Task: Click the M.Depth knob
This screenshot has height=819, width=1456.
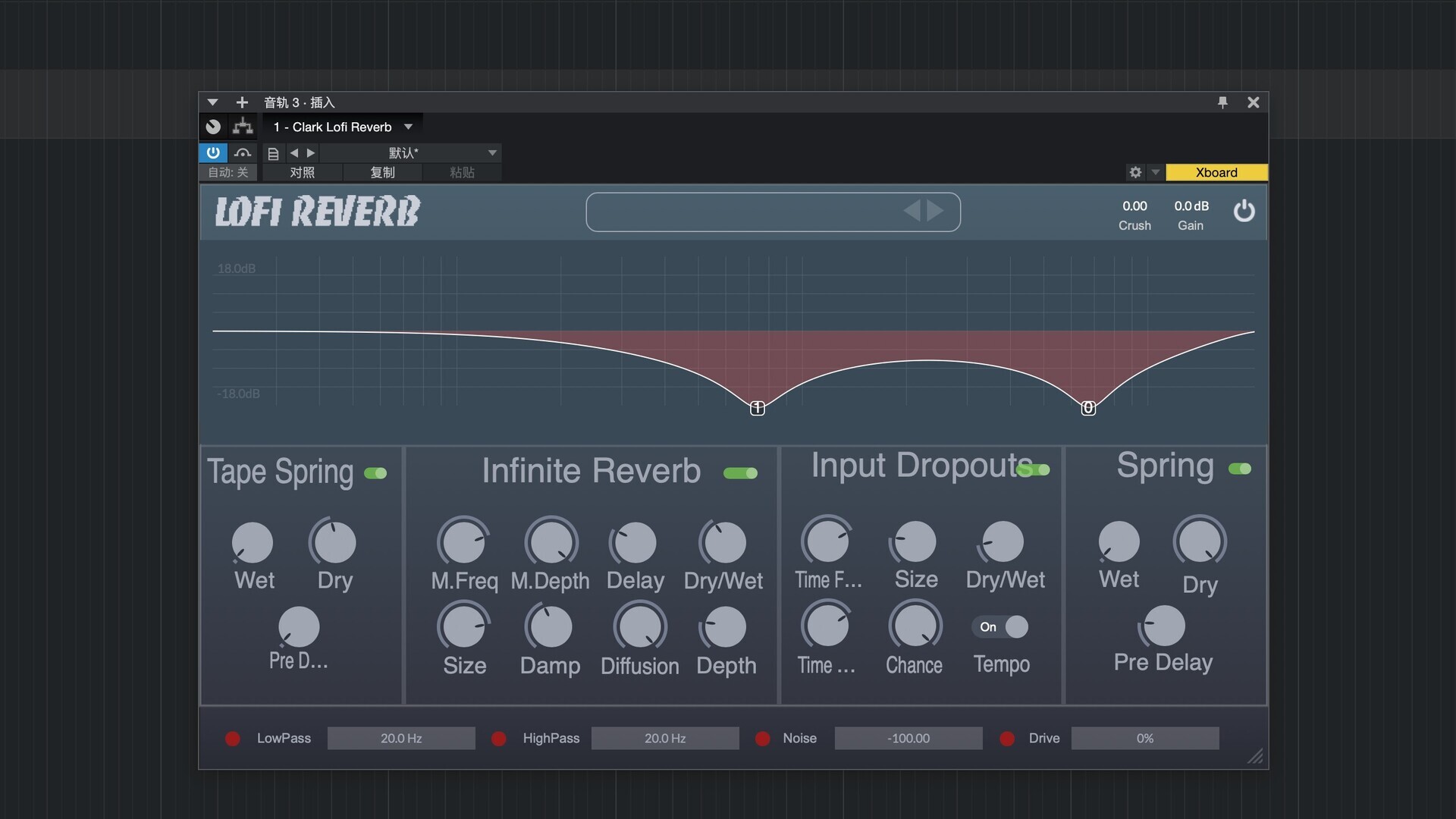Action: point(551,543)
